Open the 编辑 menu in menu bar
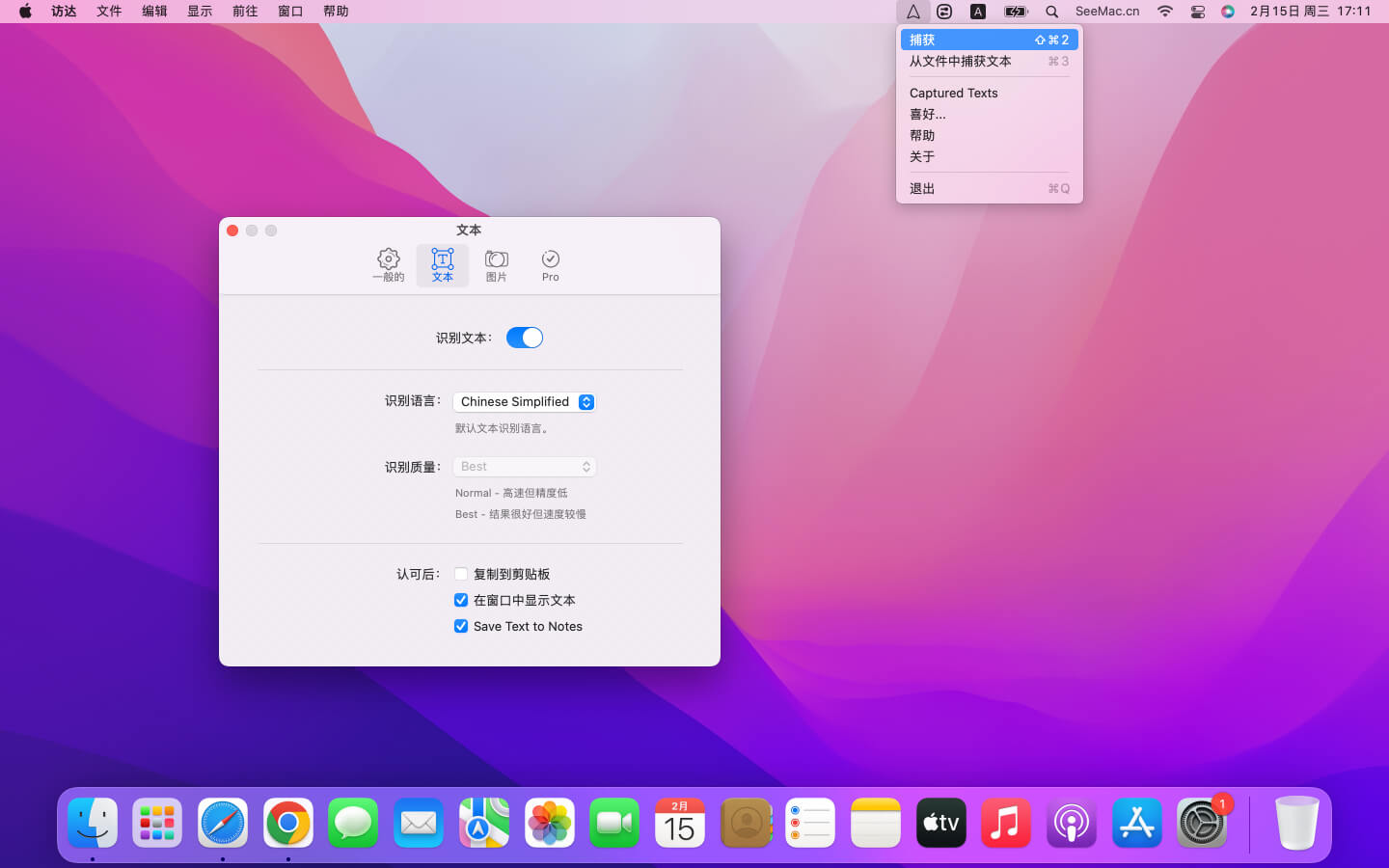Screen dimensions: 1389x868 pyautogui.click(x=154, y=12)
